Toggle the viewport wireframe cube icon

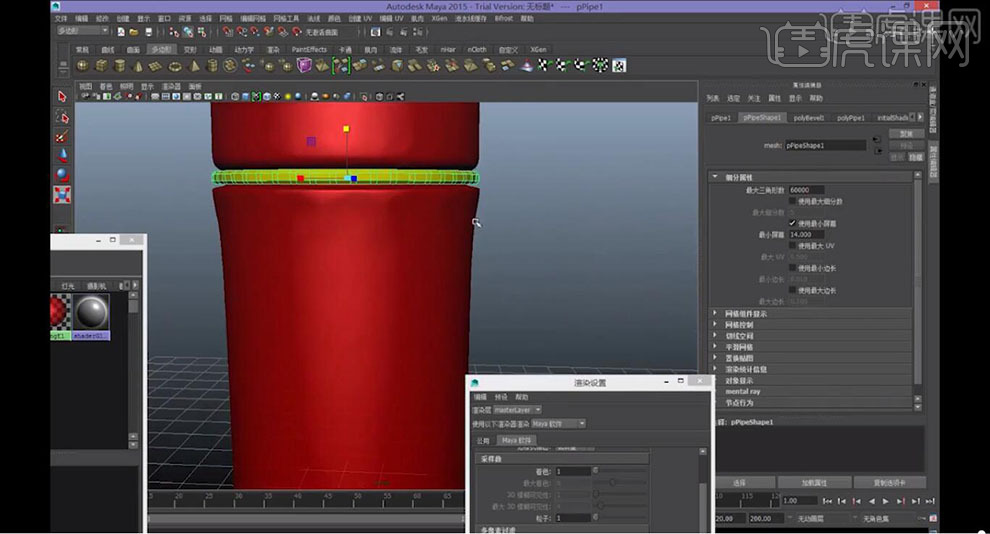235,97
